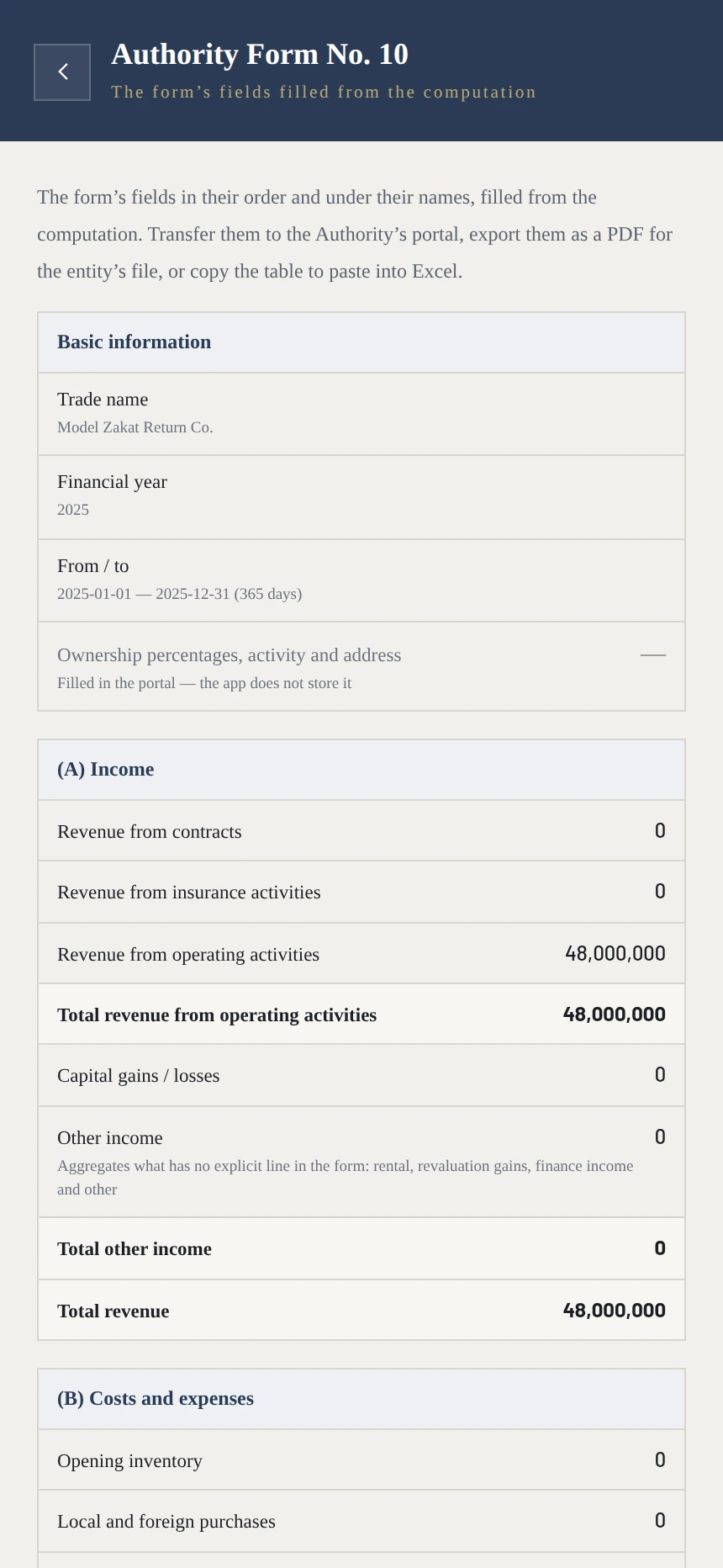Click the (B) Costs and expenses header

point(361,1399)
